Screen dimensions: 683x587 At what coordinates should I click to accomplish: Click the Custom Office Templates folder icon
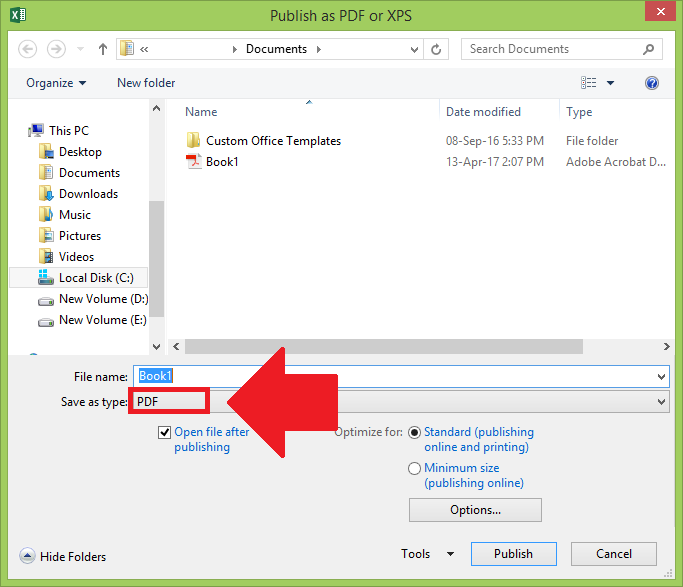193,141
